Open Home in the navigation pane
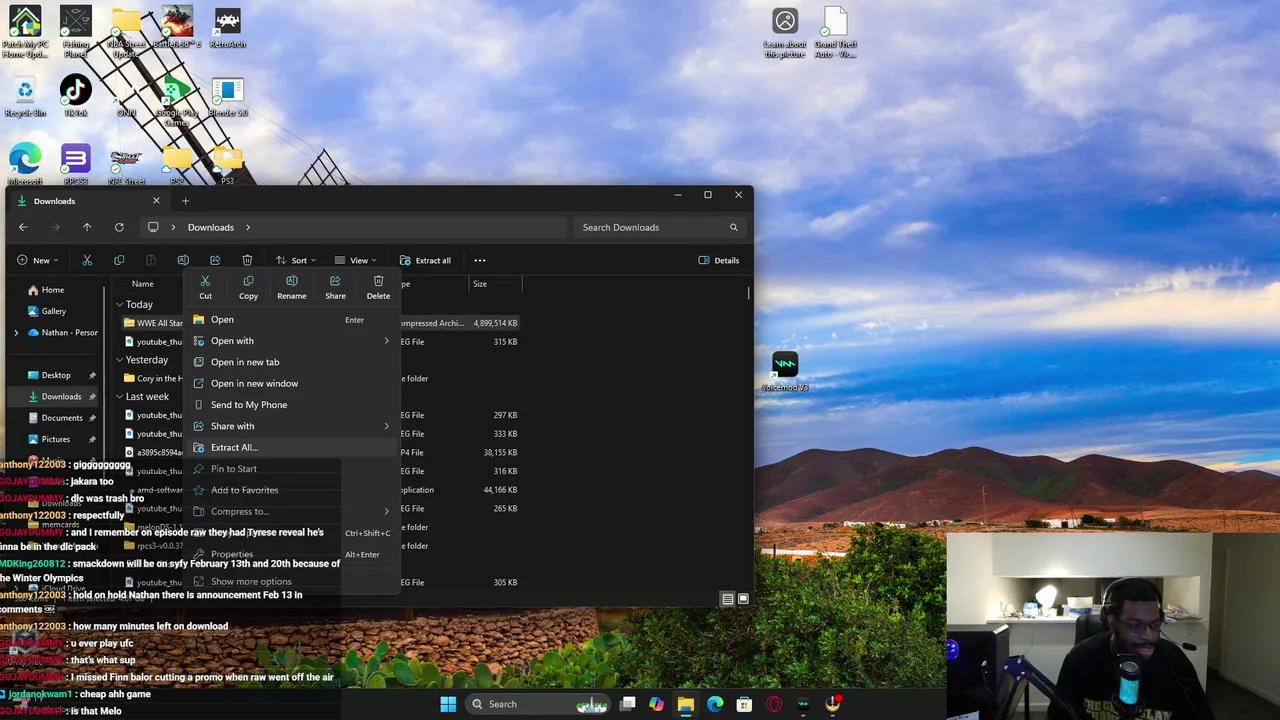This screenshot has width=1280, height=720. point(53,290)
